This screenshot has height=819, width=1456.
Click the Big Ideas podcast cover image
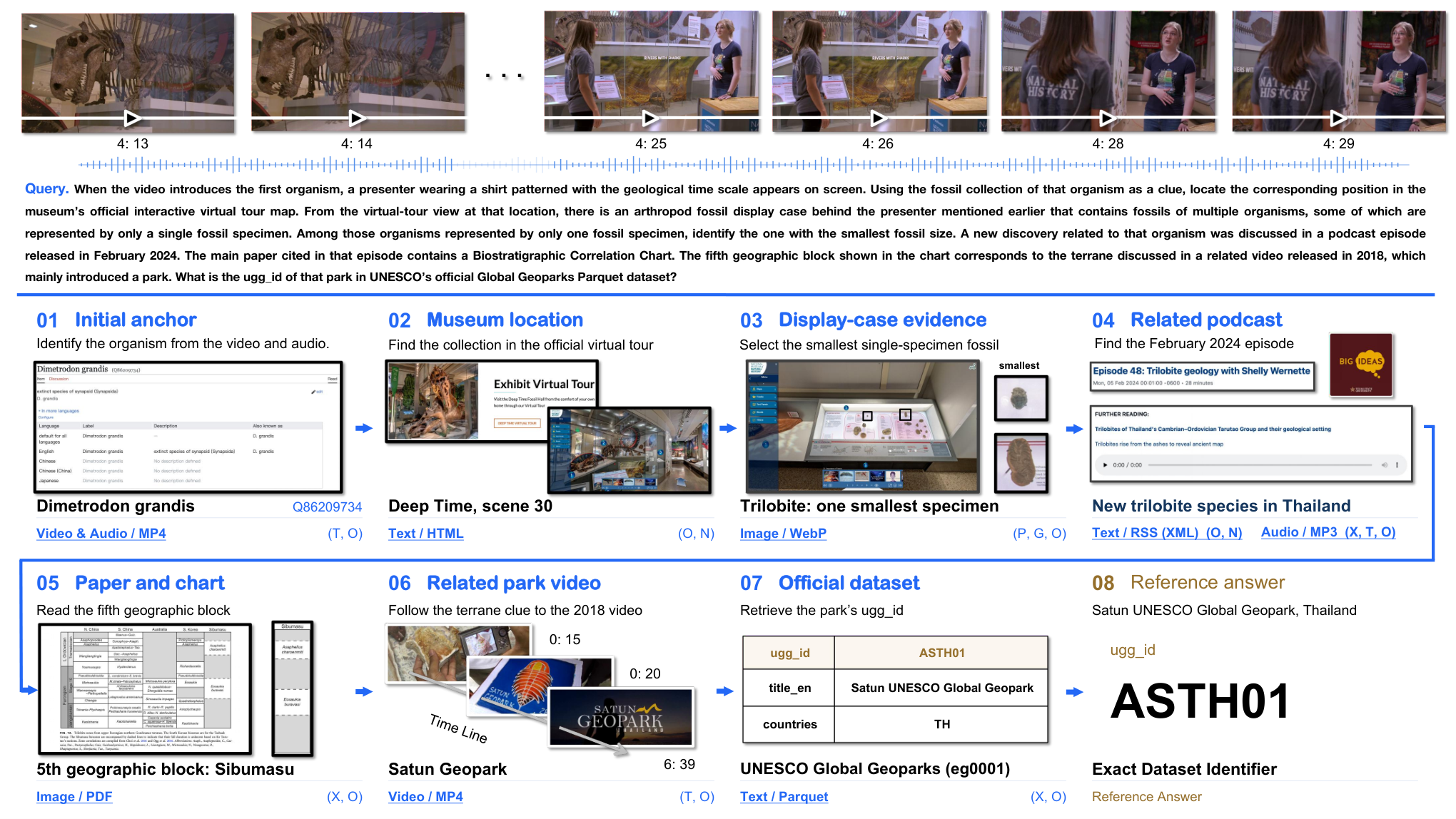click(1360, 365)
